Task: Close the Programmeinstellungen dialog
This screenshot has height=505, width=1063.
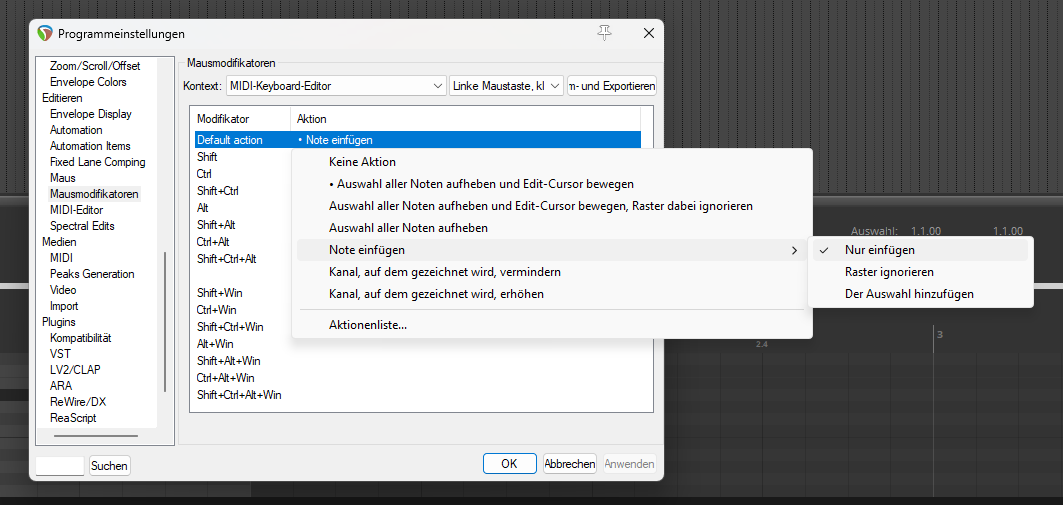Action: point(648,33)
